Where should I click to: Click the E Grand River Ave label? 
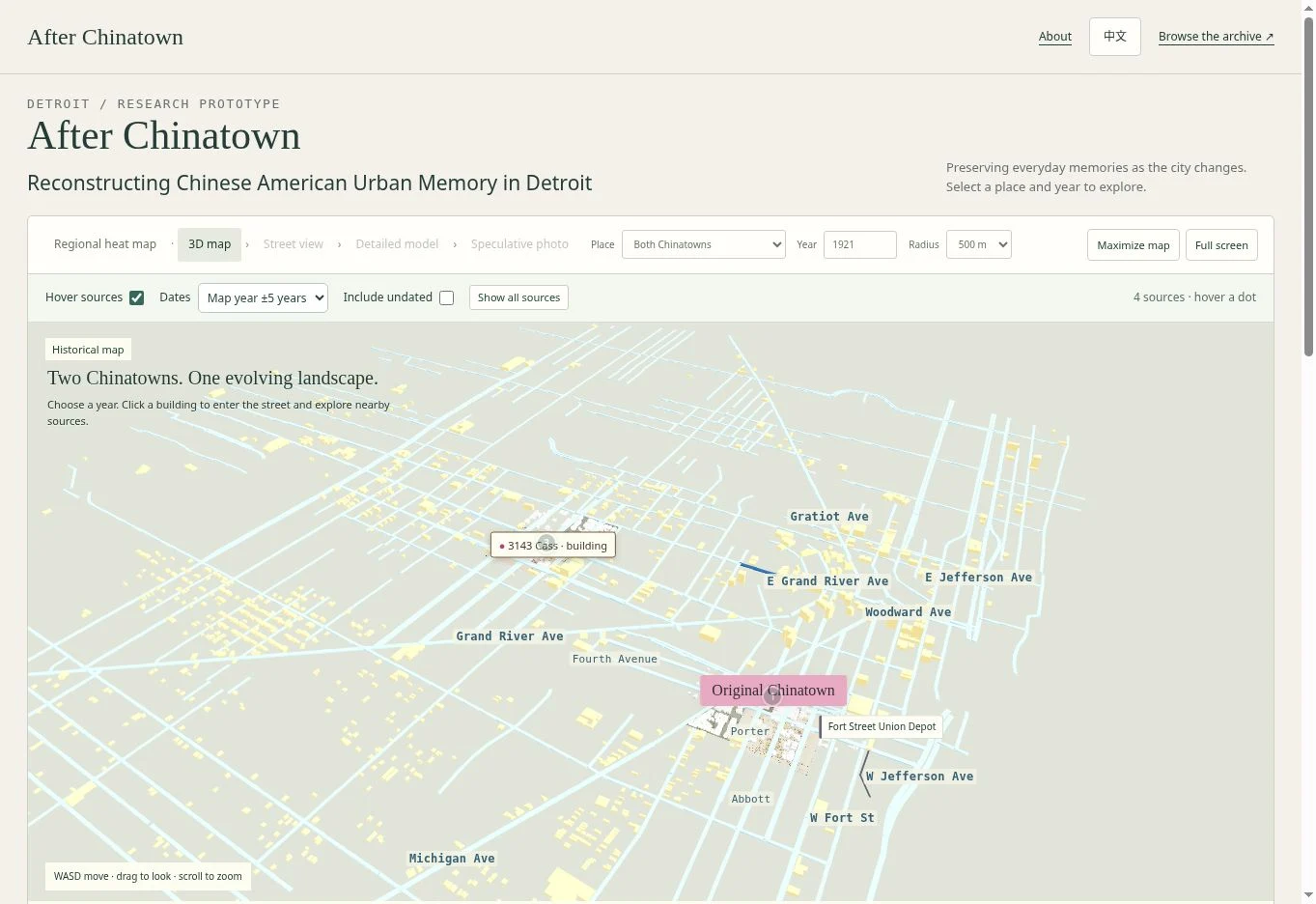[827, 581]
